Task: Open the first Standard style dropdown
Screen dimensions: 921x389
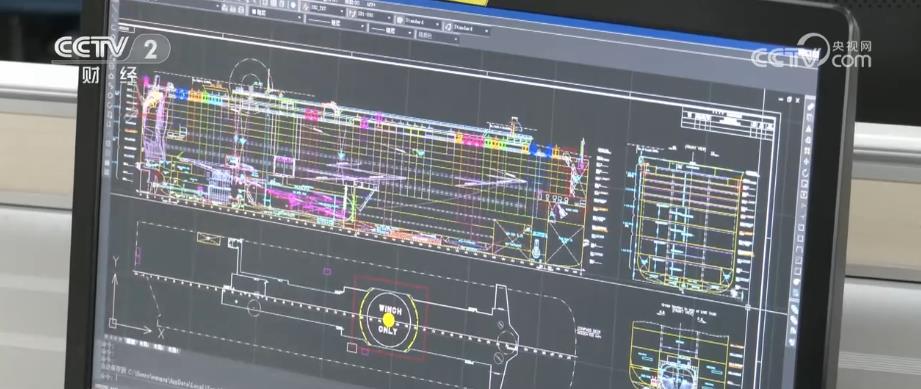Action: coord(422,22)
